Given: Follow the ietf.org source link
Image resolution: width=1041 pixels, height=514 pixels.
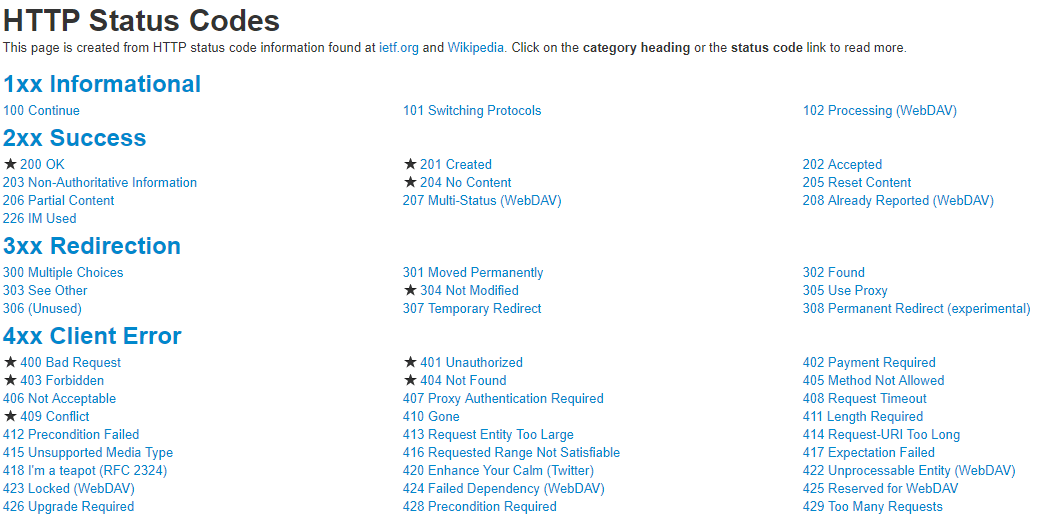Looking at the screenshot, I should [399, 47].
